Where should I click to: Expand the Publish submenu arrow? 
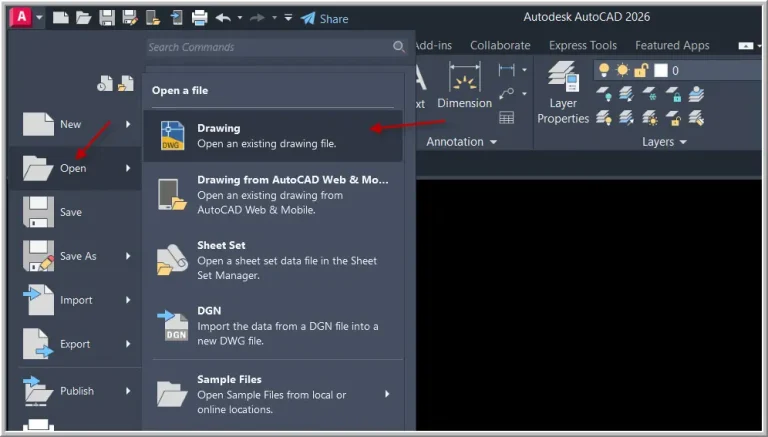pos(128,391)
